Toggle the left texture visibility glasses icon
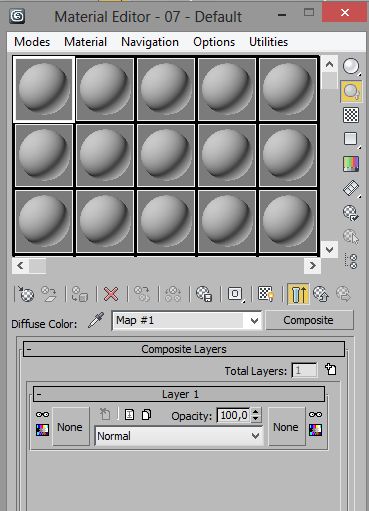Screen dimensions: 369x511 pos(43,415)
